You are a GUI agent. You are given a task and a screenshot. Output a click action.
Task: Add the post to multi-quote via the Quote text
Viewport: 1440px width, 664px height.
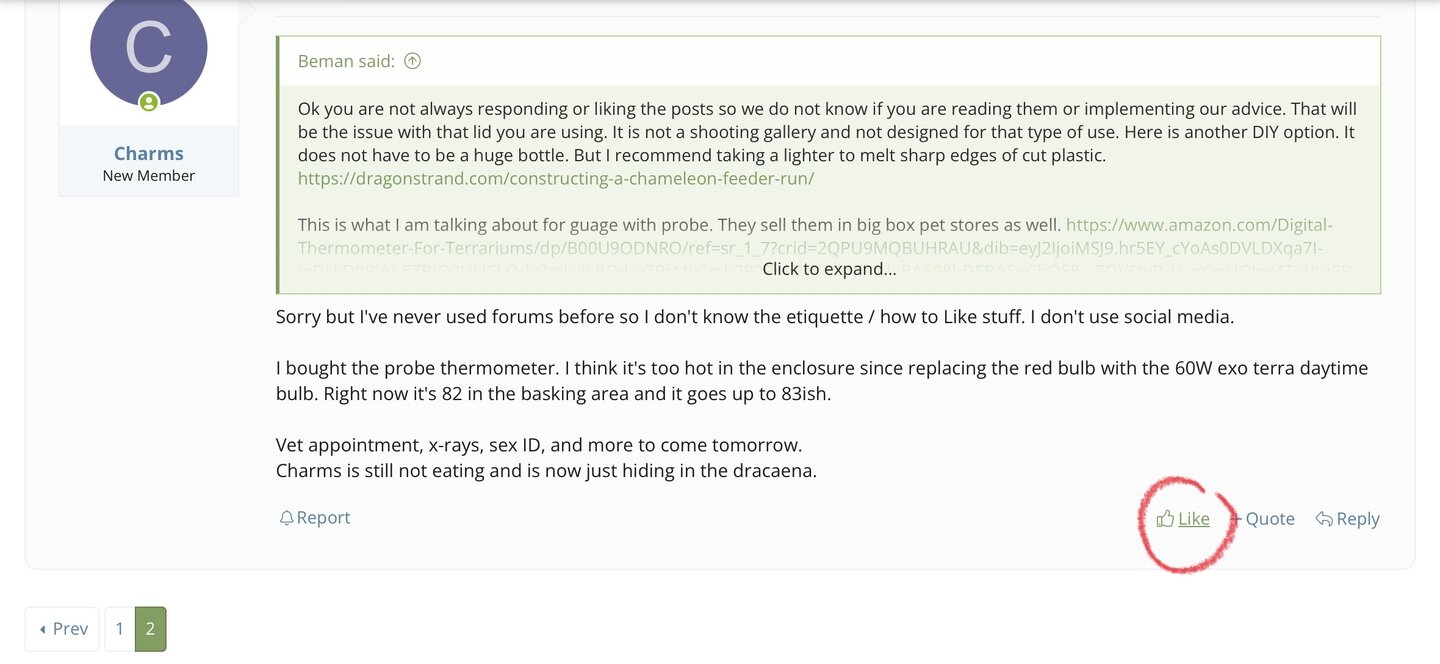[x=1270, y=519]
